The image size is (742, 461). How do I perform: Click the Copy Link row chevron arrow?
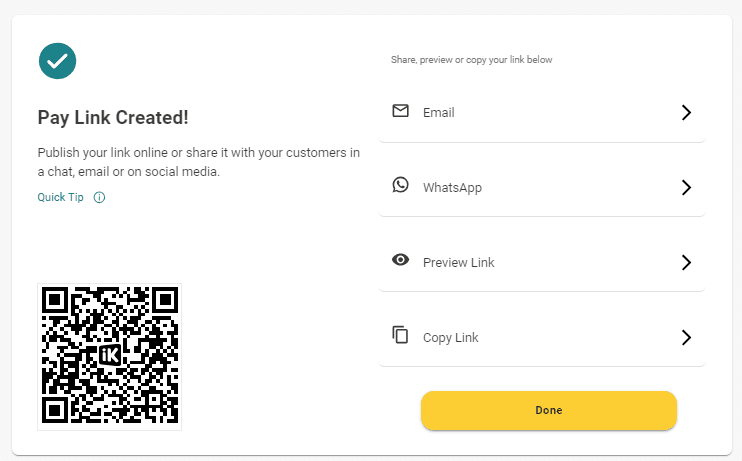pos(686,337)
